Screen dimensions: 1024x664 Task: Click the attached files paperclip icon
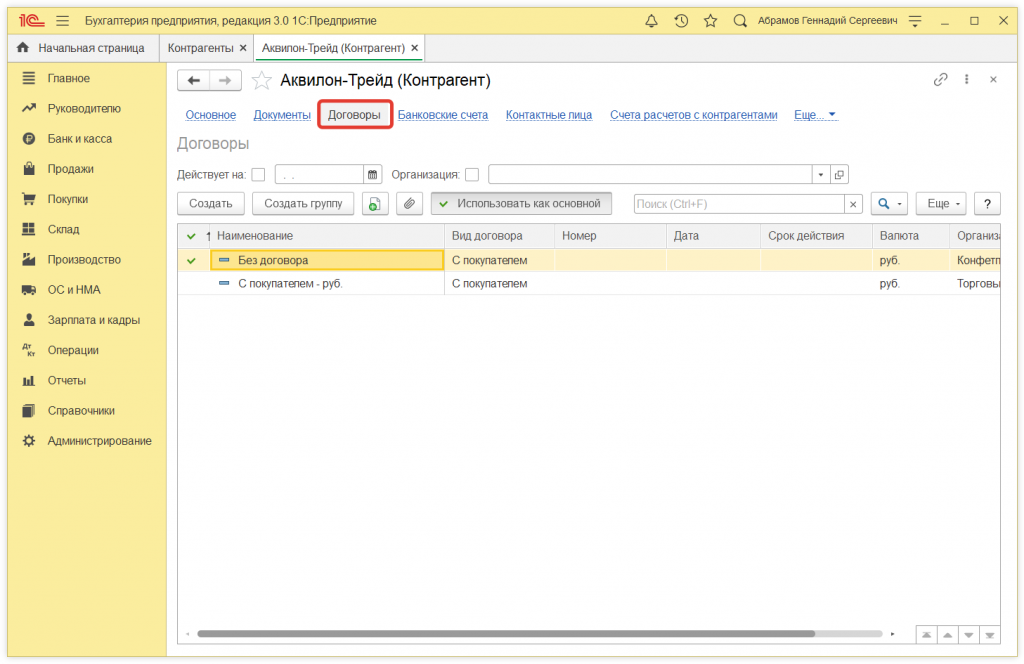(x=409, y=204)
